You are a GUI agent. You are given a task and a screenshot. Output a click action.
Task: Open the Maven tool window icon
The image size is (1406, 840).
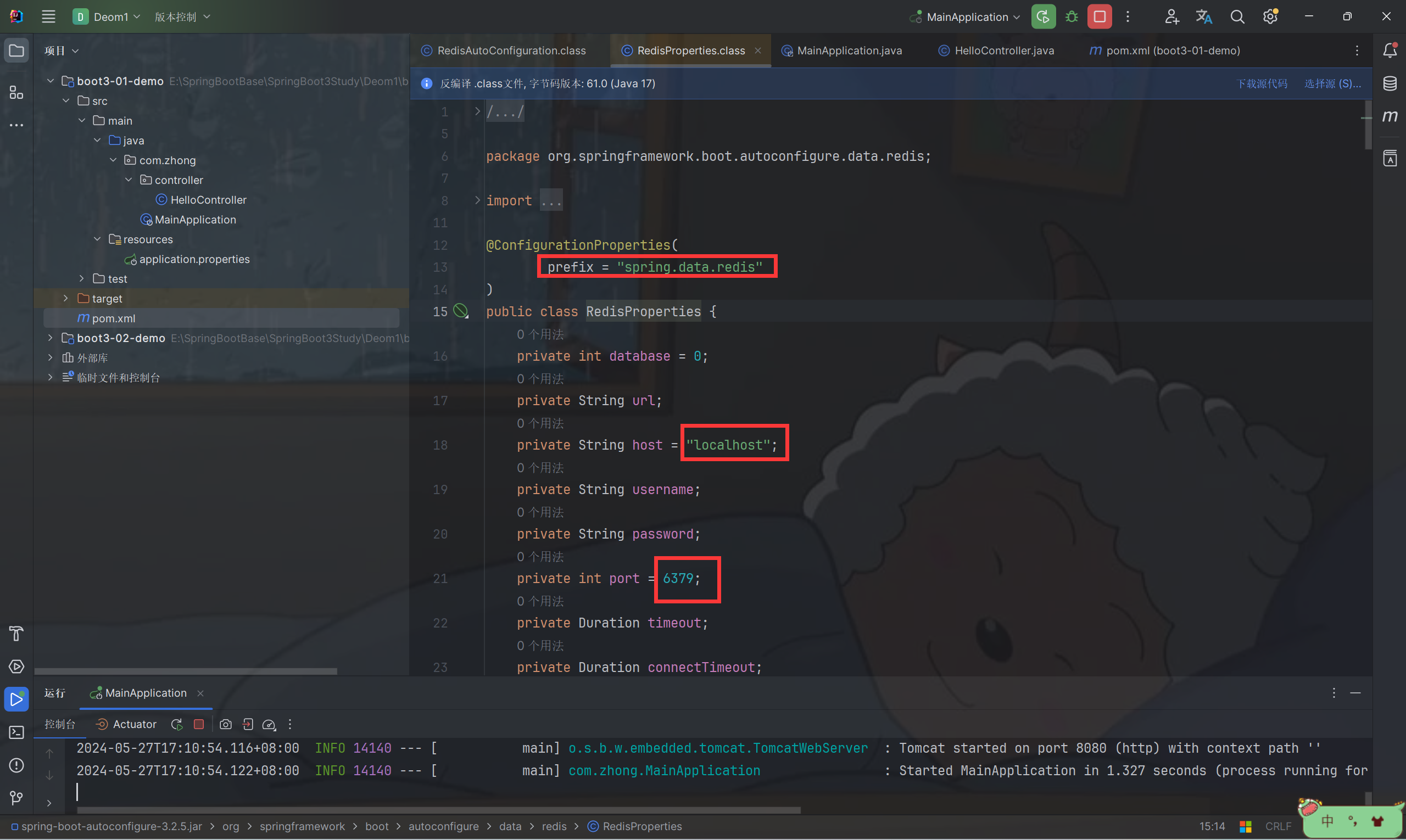pos(1390,116)
